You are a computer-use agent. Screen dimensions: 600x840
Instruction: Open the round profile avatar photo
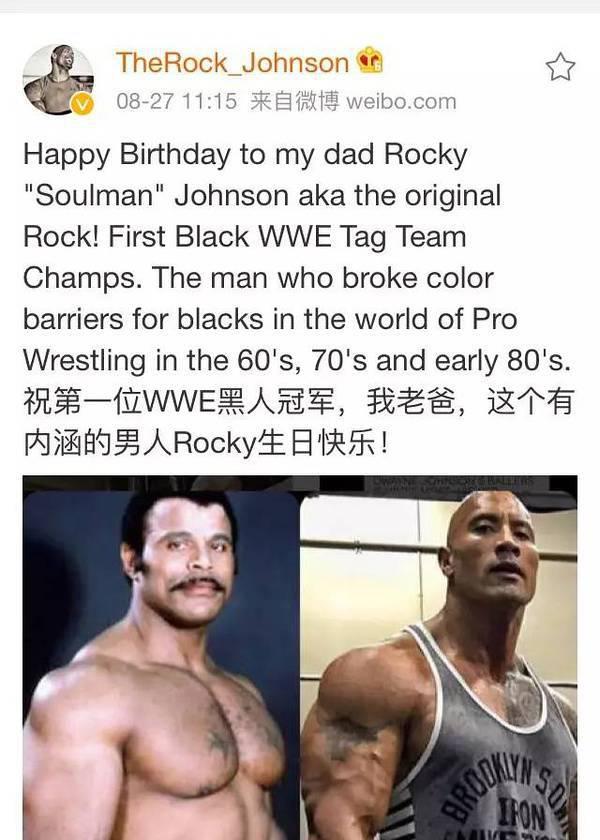pyautogui.click(x=58, y=80)
